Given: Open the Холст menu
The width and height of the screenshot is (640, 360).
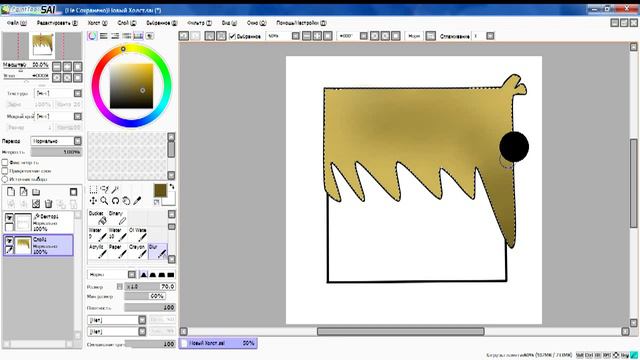Looking at the screenshot, I should pyautogui.click(x=98, y=23).
